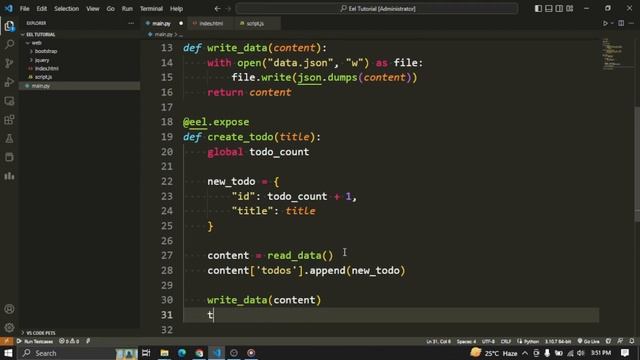Collapse the EEL TUTORIAL folder section

[x=80, y=35]
